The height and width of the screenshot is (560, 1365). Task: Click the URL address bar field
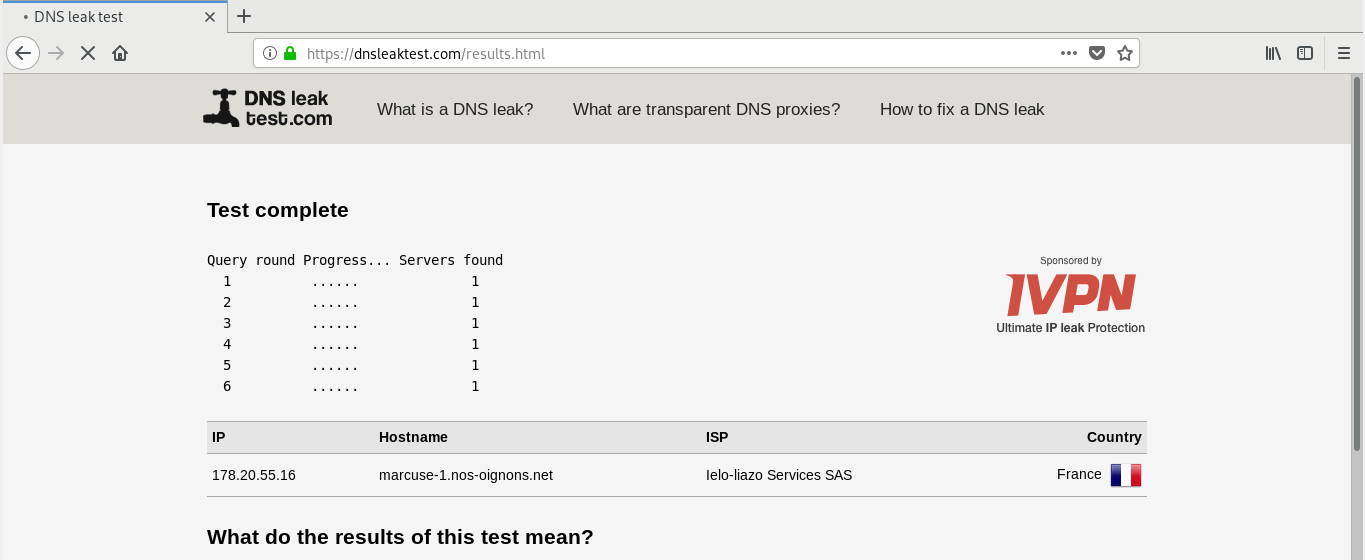[x=680, y=53]
